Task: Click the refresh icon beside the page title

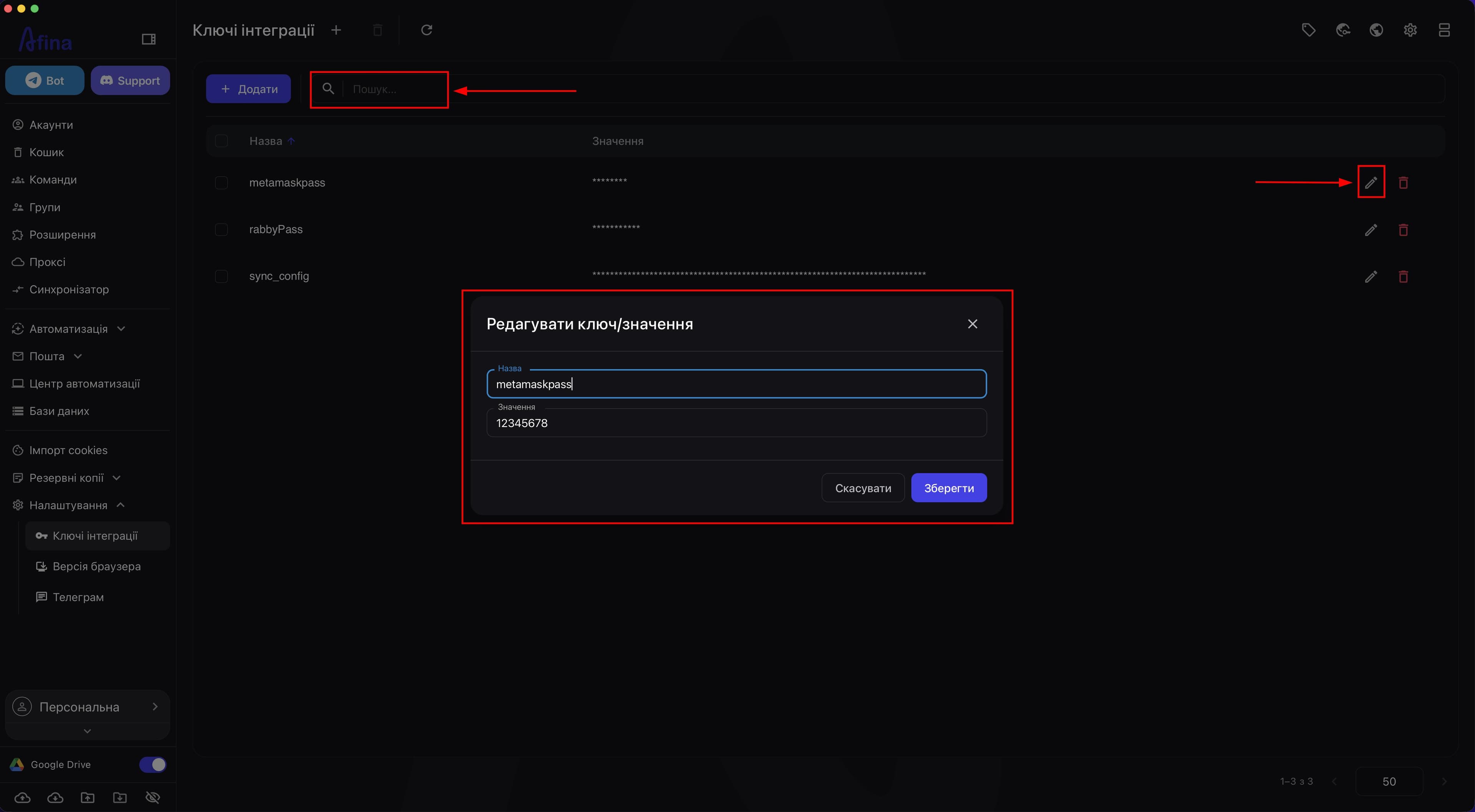Action: tap(427, 30)
